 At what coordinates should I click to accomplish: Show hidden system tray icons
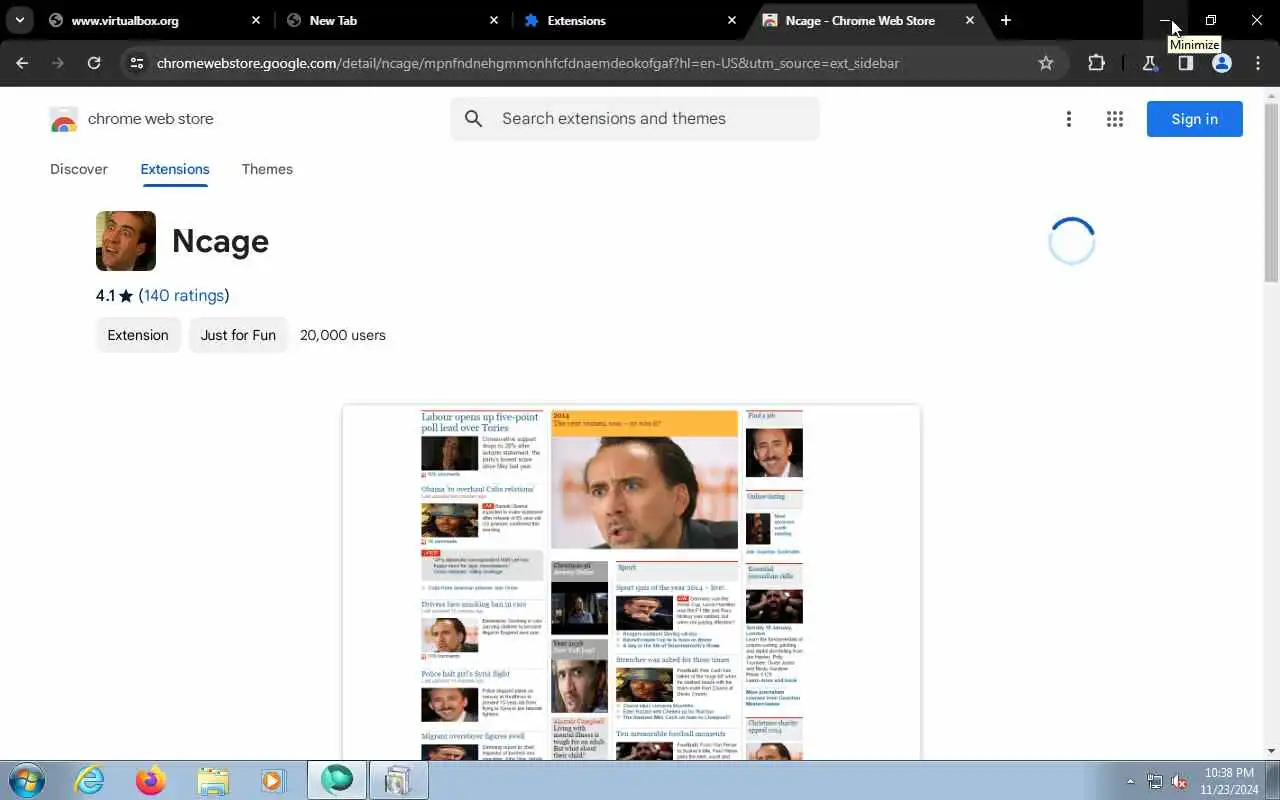point(1131,781)
